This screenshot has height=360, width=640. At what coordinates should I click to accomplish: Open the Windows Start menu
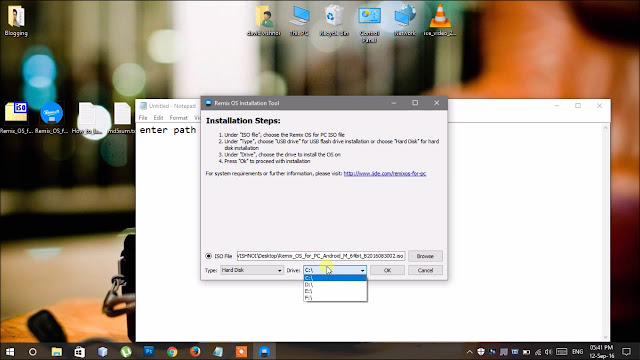[10, 351]
